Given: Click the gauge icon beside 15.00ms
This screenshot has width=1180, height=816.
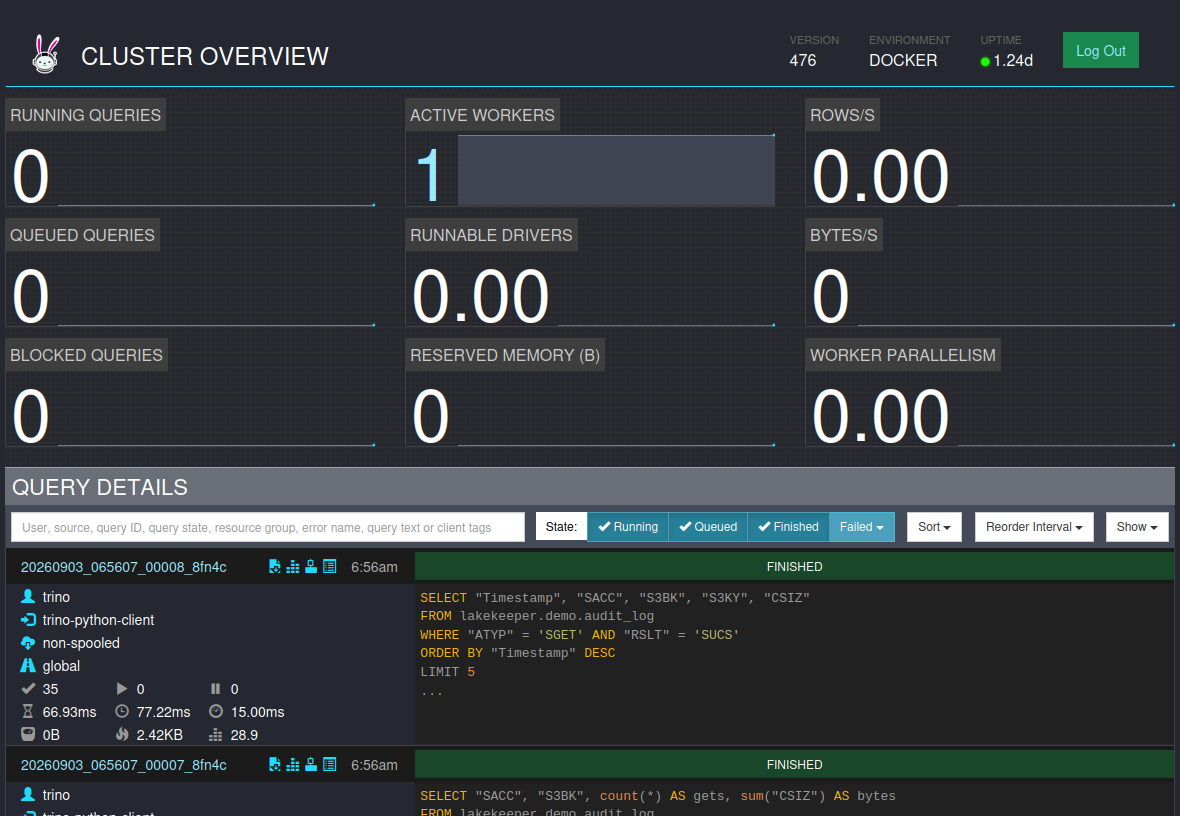Looking at the screenshot, I should pos(216,711).
